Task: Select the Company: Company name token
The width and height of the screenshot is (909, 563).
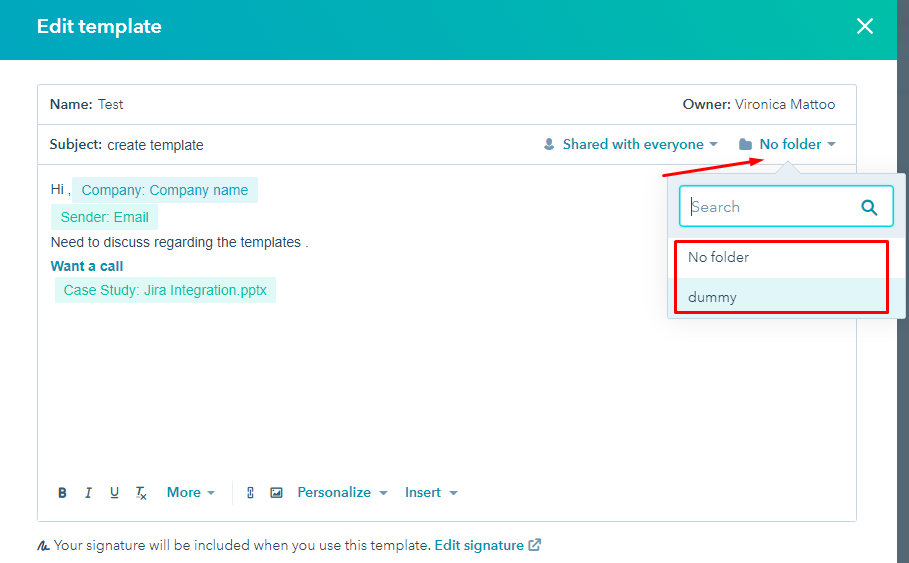Action: click(x=165, y=190)
